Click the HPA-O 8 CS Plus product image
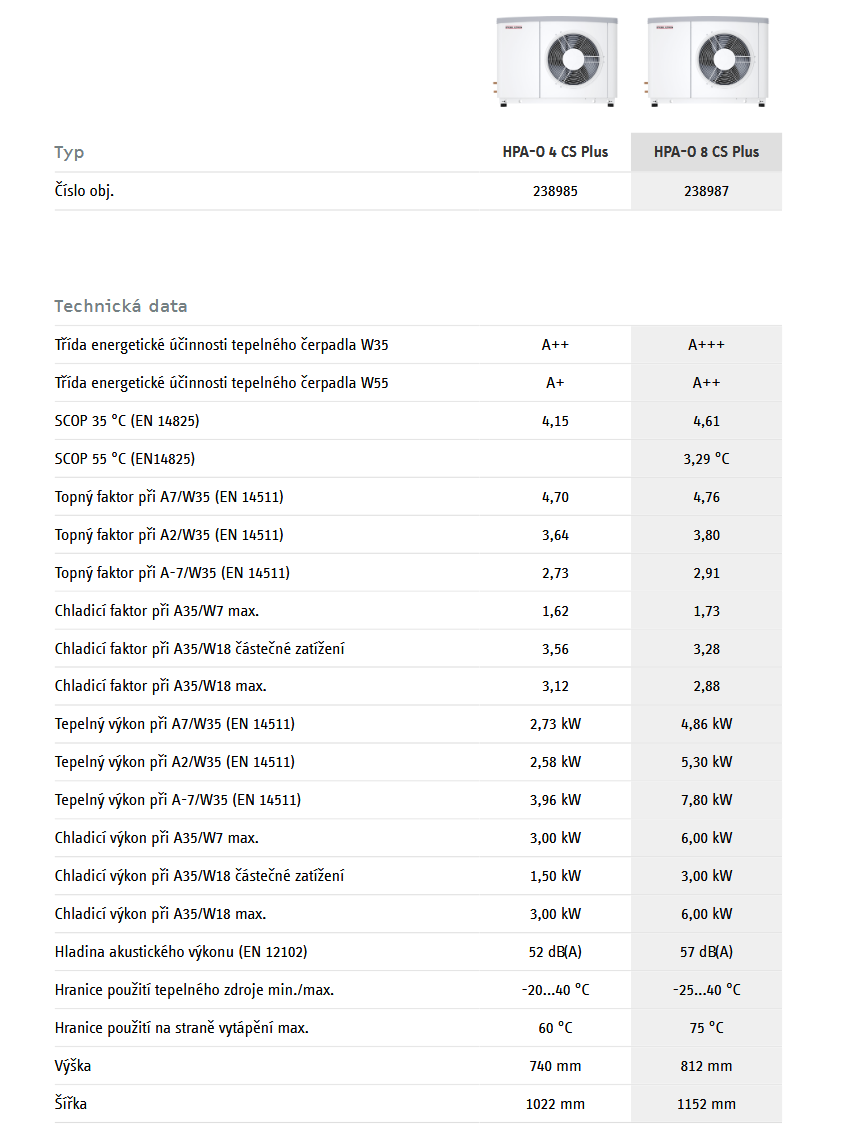 point(706,60)
